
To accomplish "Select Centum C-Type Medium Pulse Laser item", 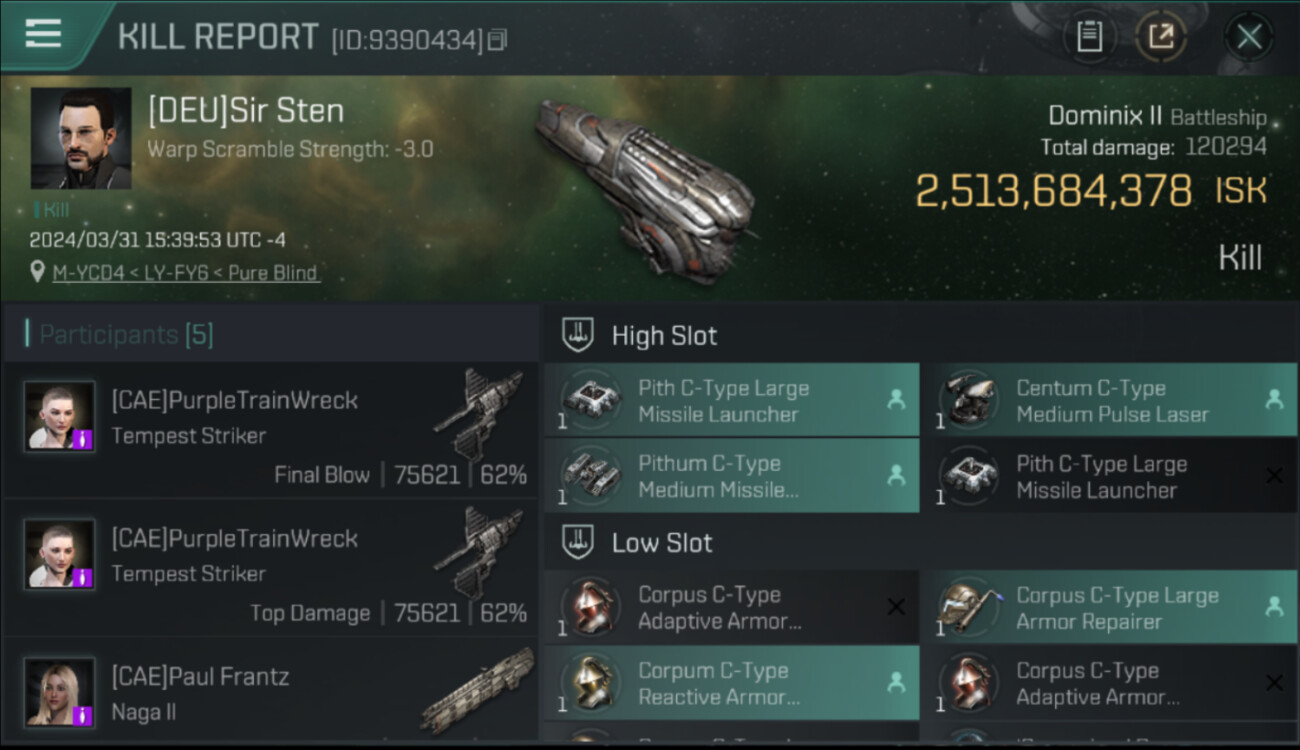I will click(1110, 401).
